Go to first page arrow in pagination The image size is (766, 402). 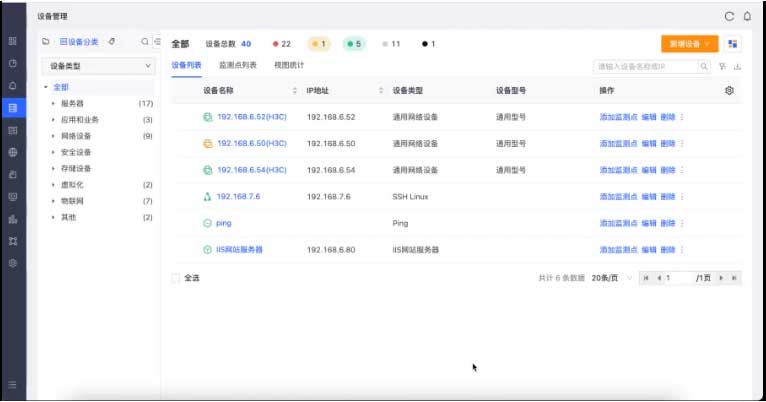click(646, 278)
